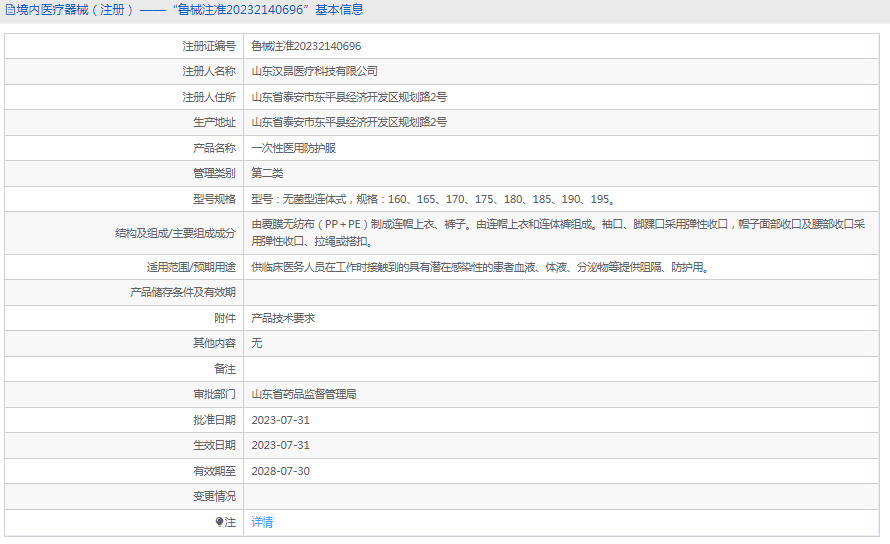The image size is (890, 544).
Task: Click the 其他内容 label
Action: pyautogui.click(x=214, y=343)
